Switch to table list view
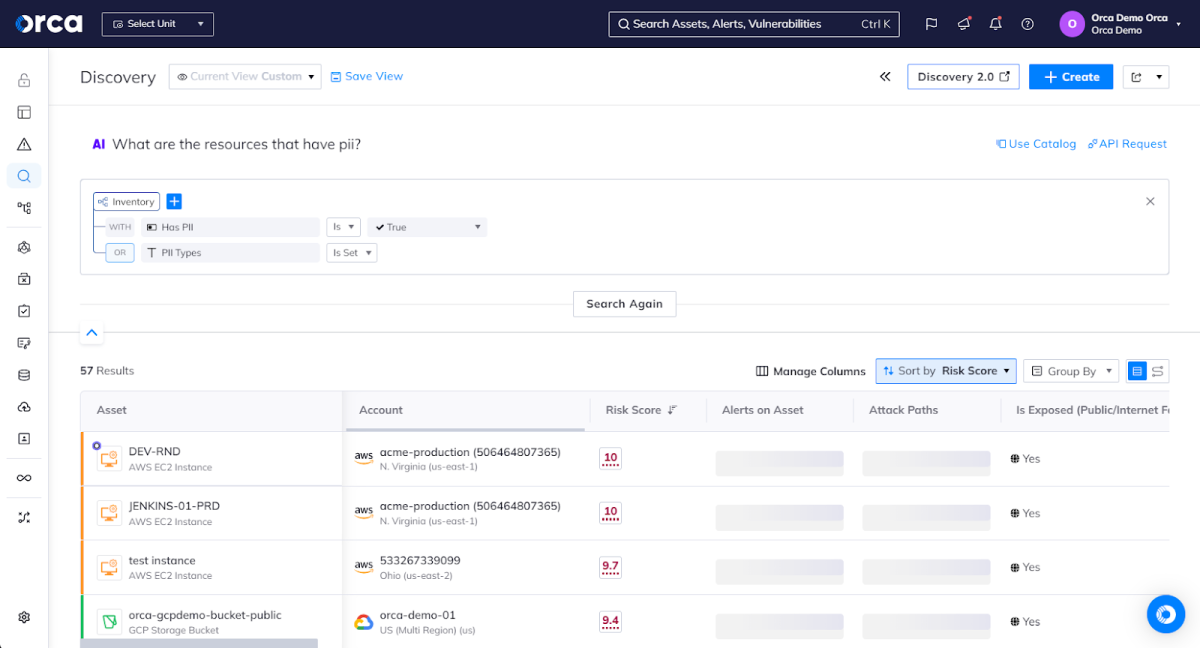 click(1137, 371)
